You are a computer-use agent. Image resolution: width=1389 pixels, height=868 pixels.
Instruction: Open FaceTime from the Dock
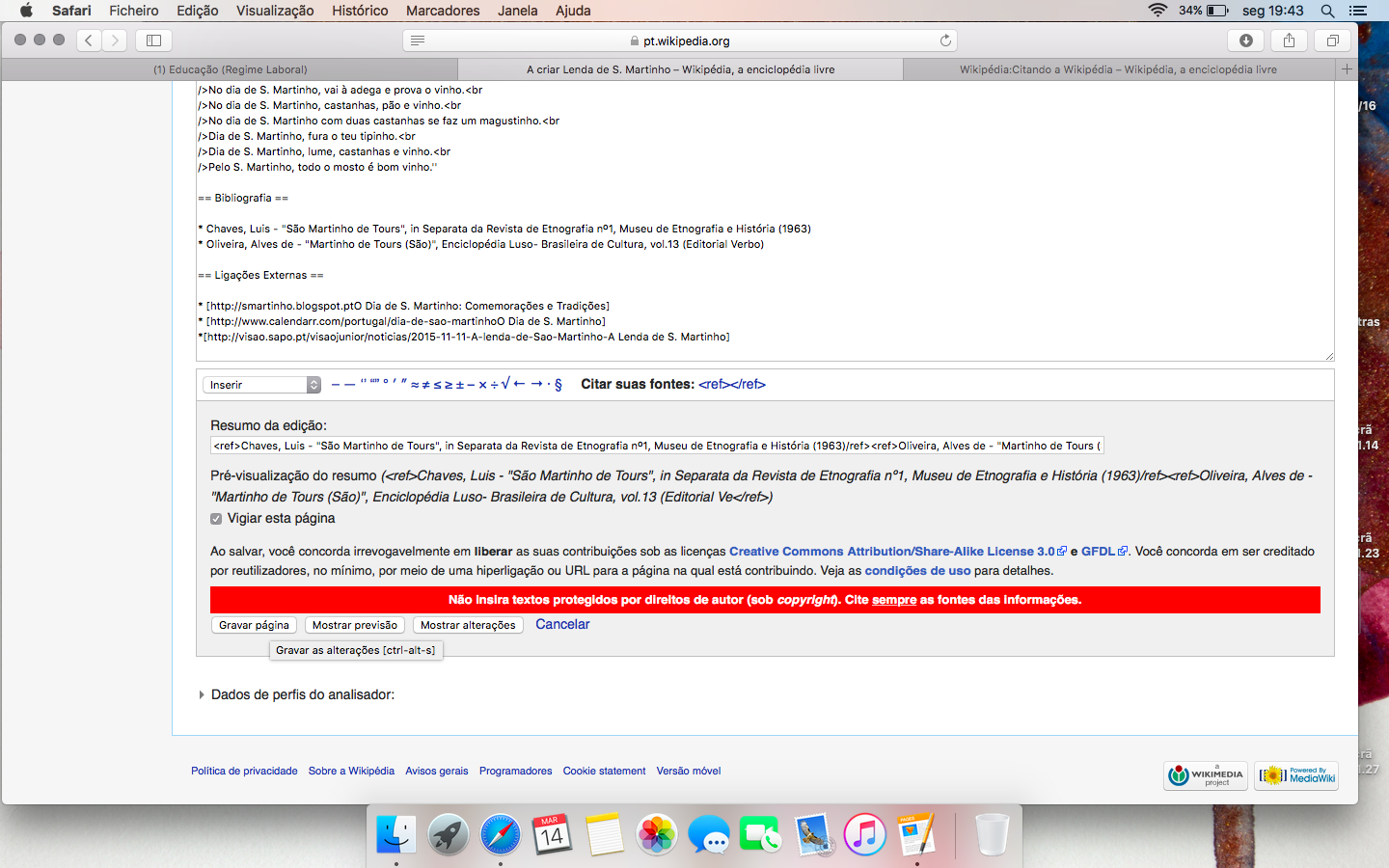[x=761, y=833]
